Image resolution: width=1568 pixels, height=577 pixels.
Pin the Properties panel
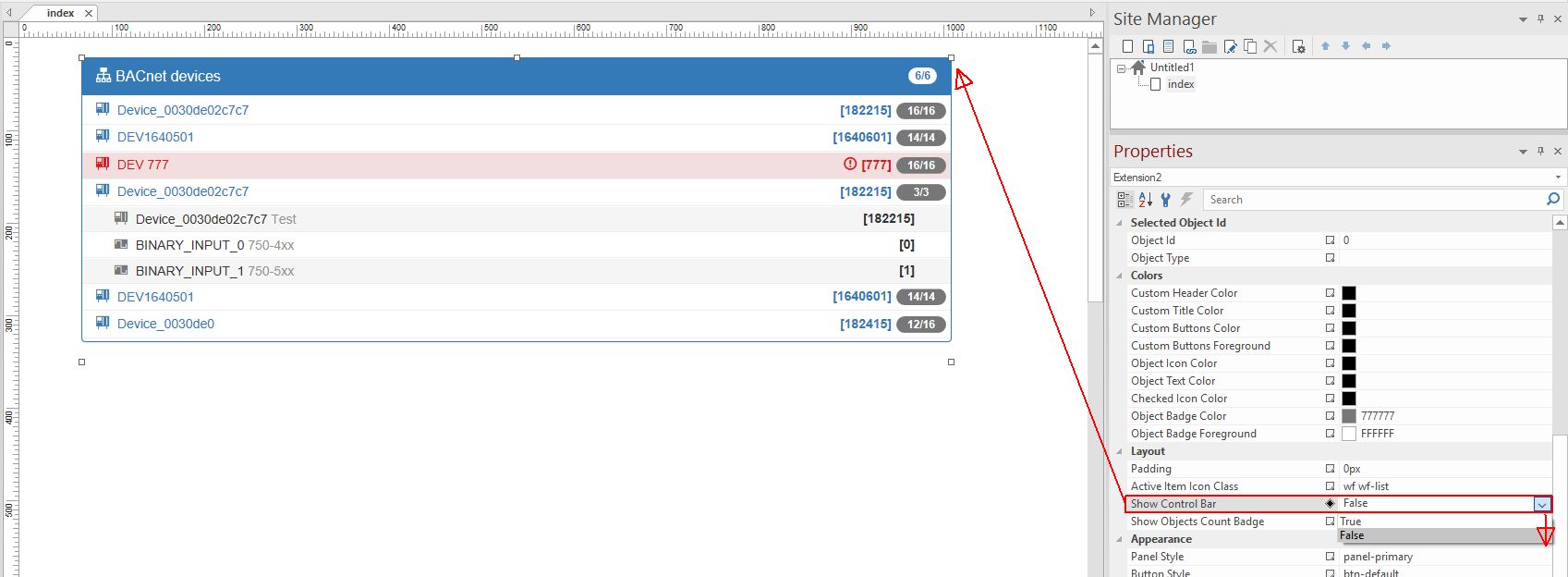click(1540, 151)
